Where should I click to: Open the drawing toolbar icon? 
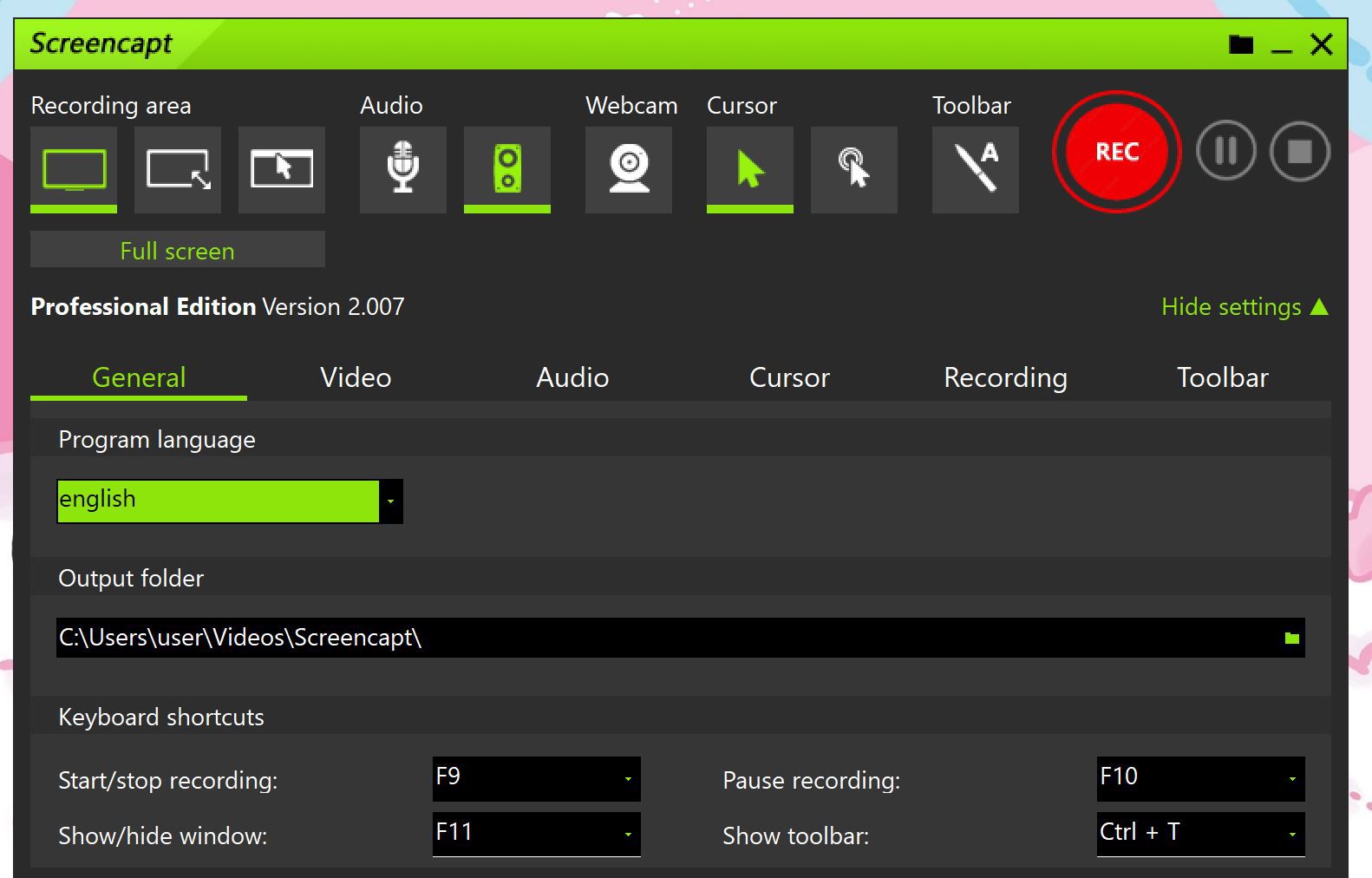click(976, 169)
